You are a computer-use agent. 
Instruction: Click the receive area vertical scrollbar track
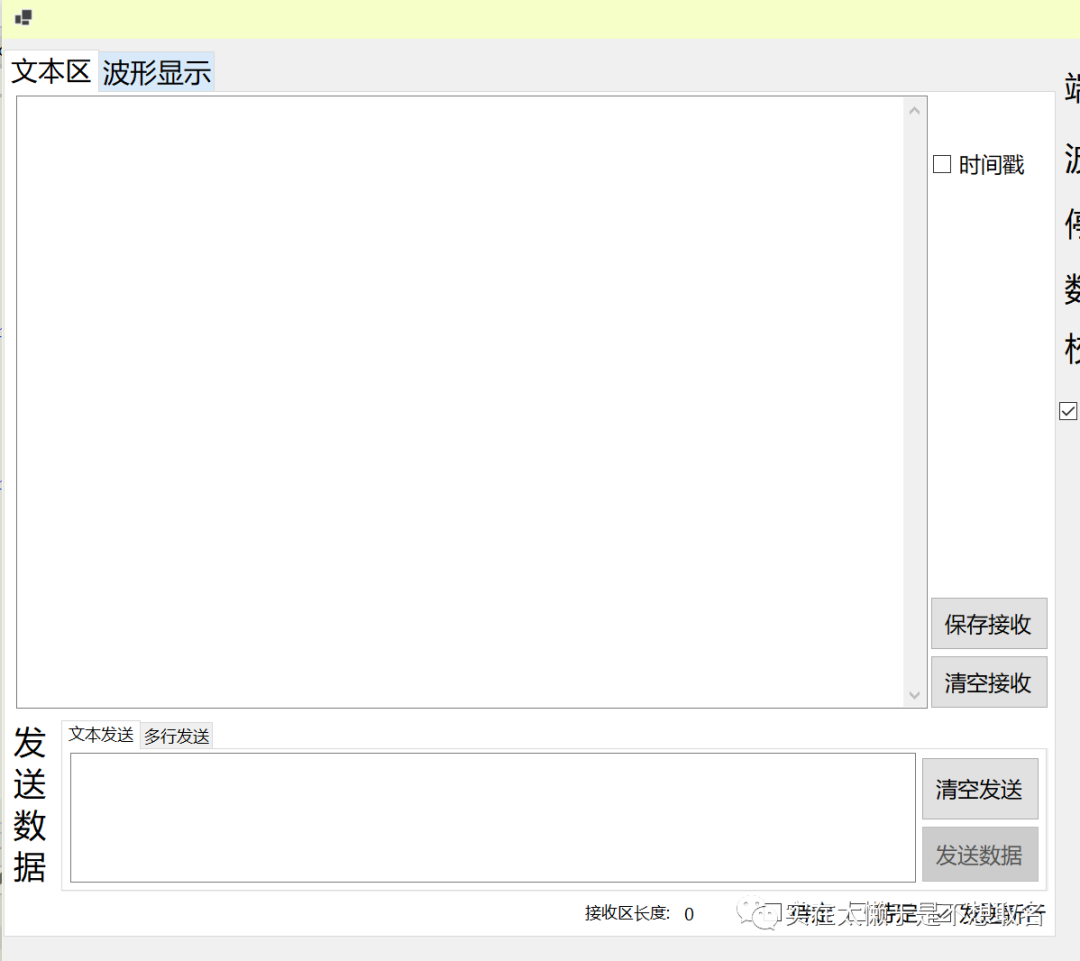(x=914, y=400)
